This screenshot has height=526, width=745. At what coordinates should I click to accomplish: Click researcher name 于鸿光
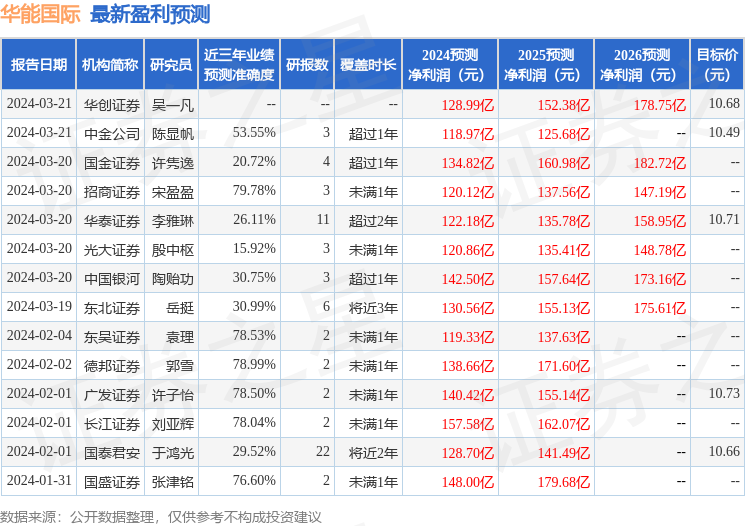tap(172, 453)
